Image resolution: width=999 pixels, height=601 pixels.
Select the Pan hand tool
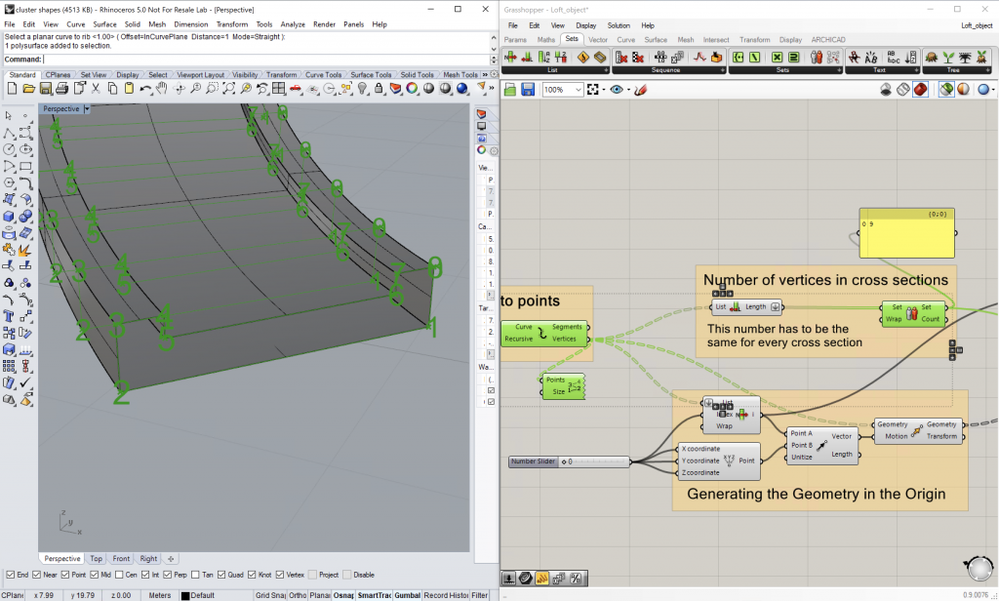coord(163,89)
